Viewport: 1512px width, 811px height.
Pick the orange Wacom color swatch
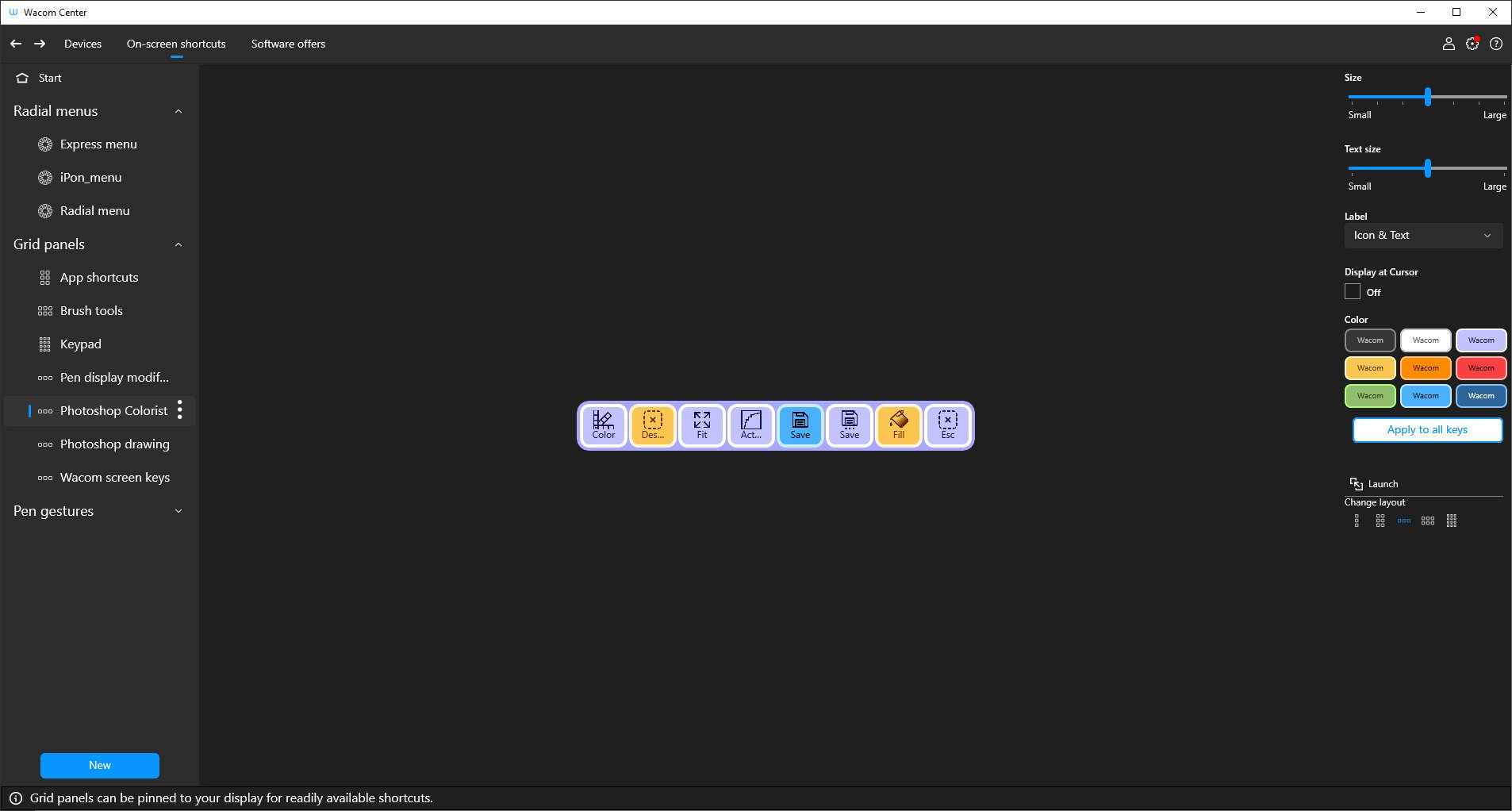pyautogui.click(x=1426, y=368)
